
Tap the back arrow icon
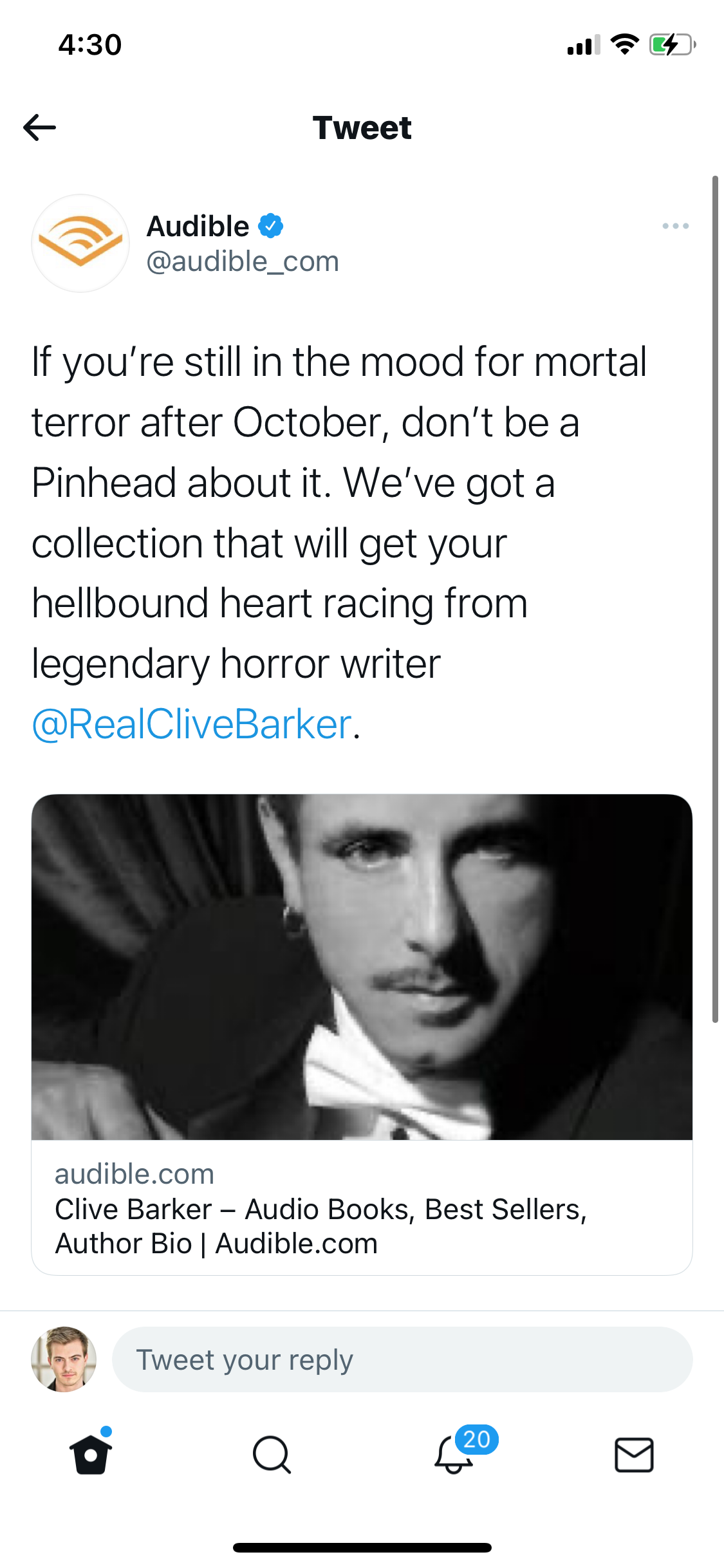[x=40, y=127]
